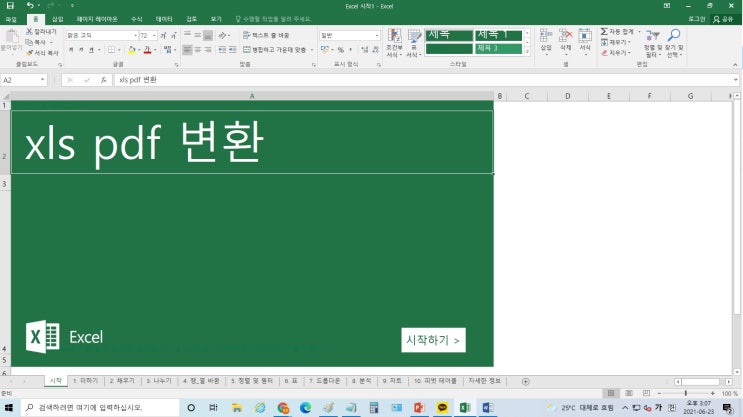The image size is (743, 417).
Task: Align text to the left
Action: click(x=188, y=49)
